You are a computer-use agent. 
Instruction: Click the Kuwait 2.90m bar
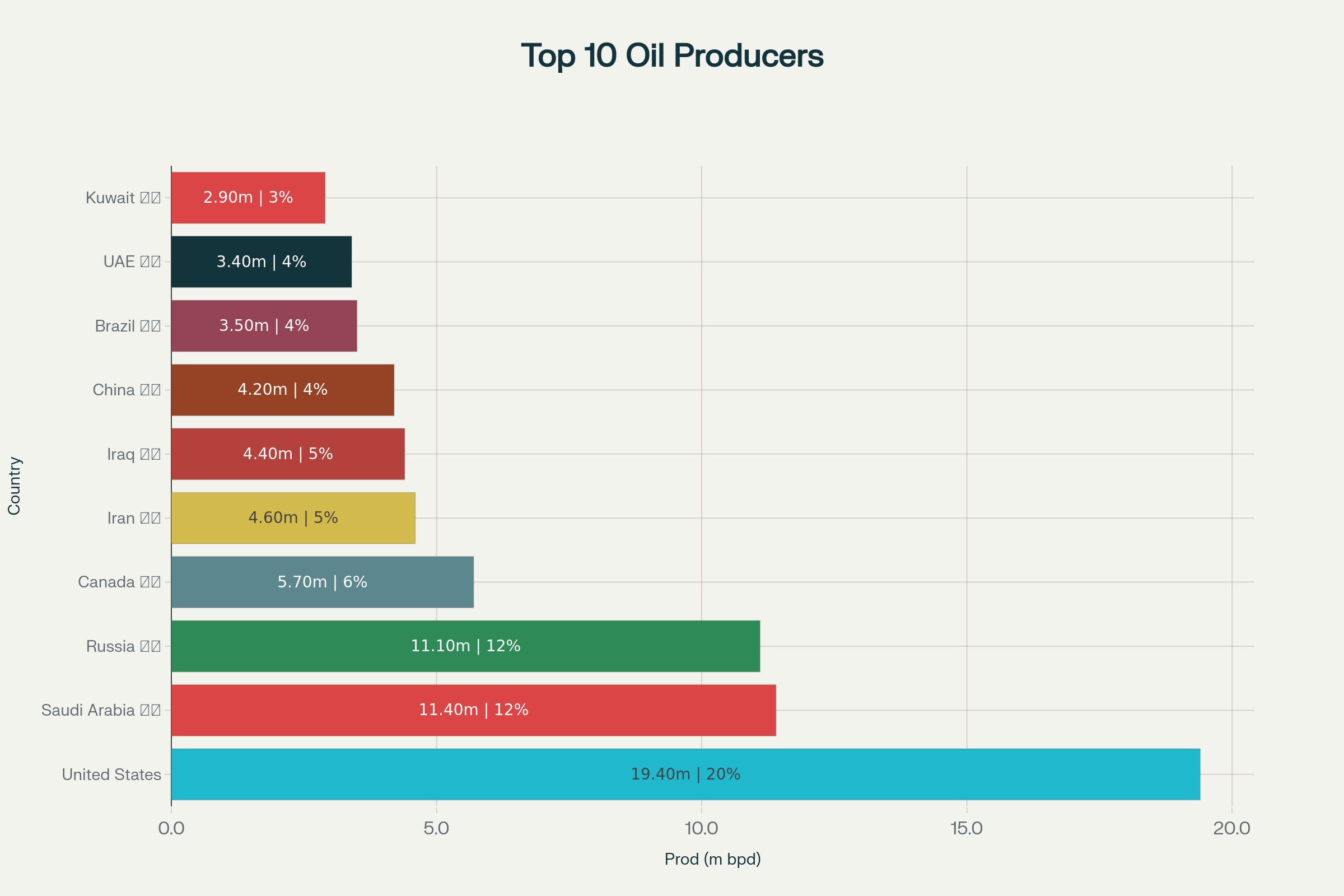click(x=248, y=198)
